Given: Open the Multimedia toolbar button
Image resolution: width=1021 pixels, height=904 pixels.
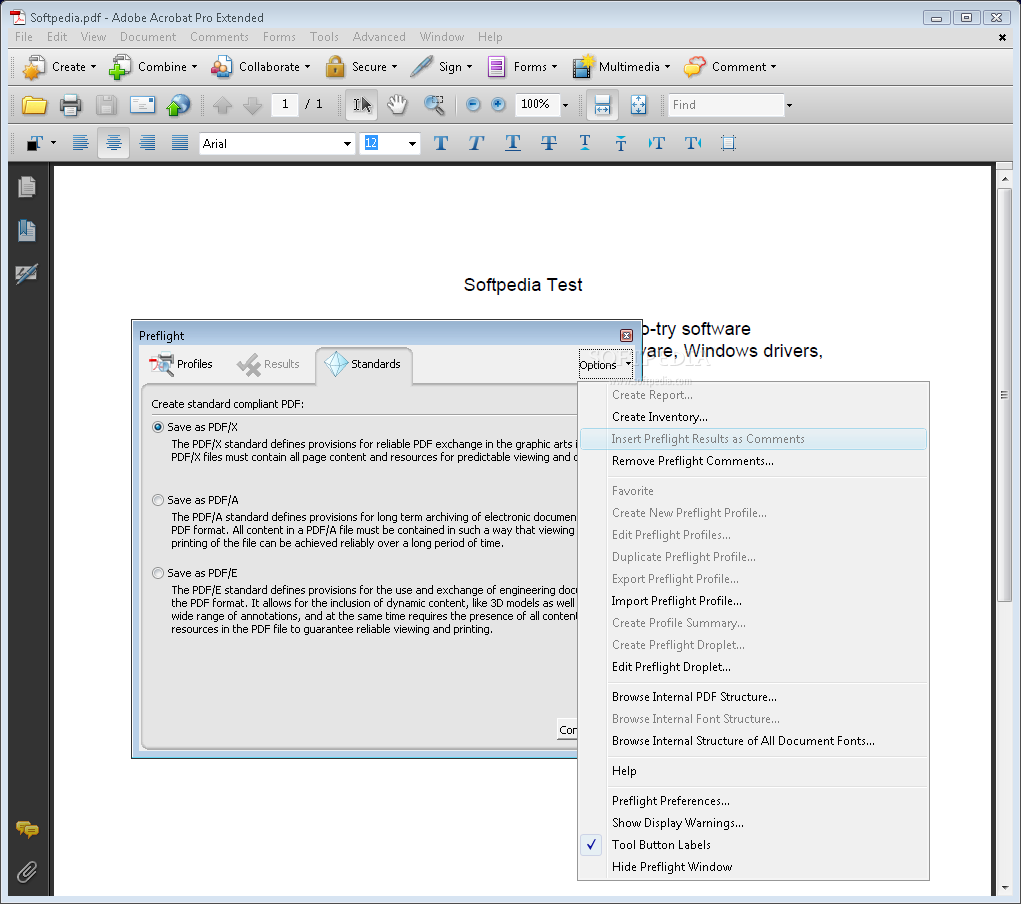Looking at the screenshot, I should (621, 67).
